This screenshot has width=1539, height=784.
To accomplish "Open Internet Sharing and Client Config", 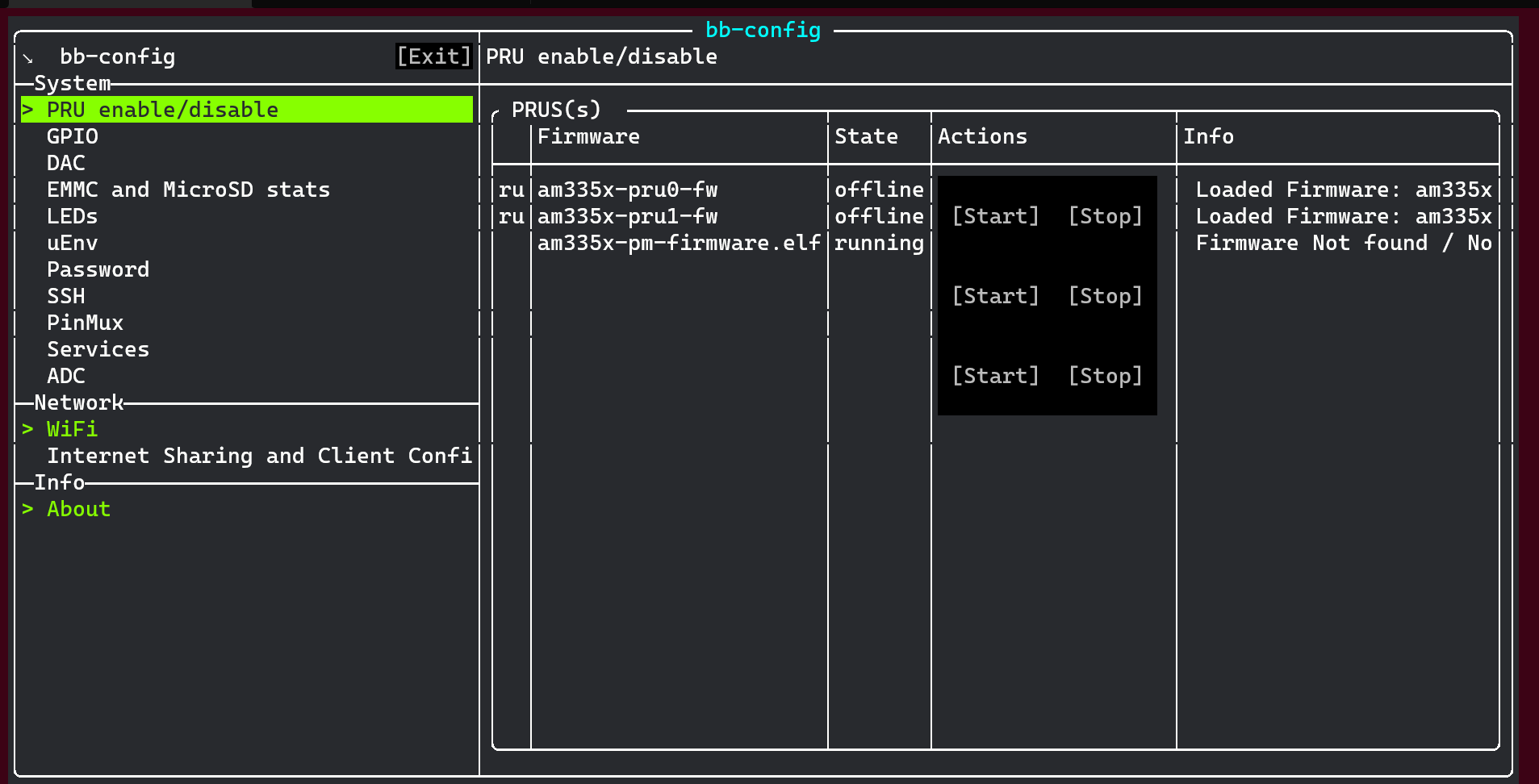I will coord(259,456).
